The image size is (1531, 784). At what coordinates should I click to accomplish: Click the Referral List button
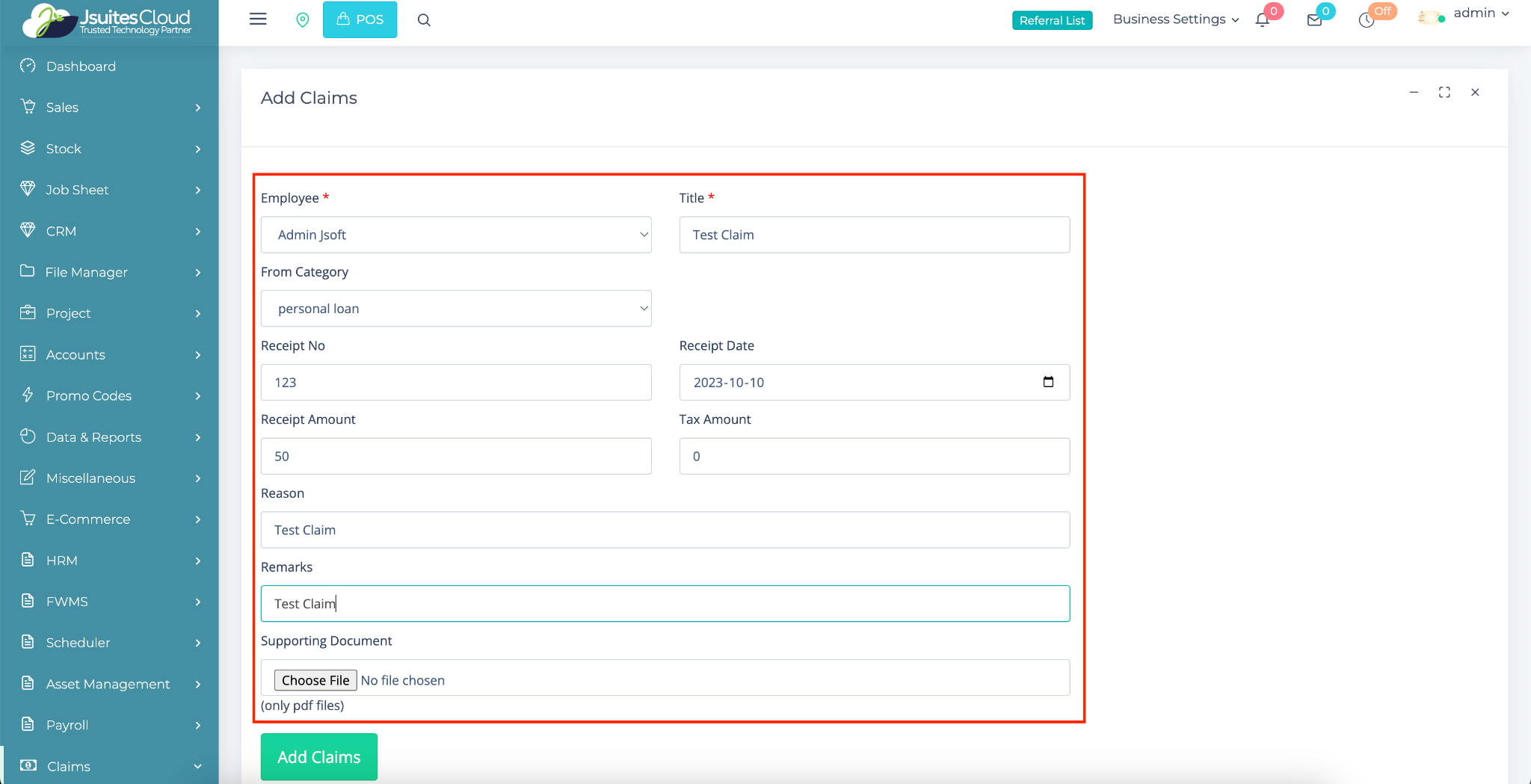[x=1052, y=20]
